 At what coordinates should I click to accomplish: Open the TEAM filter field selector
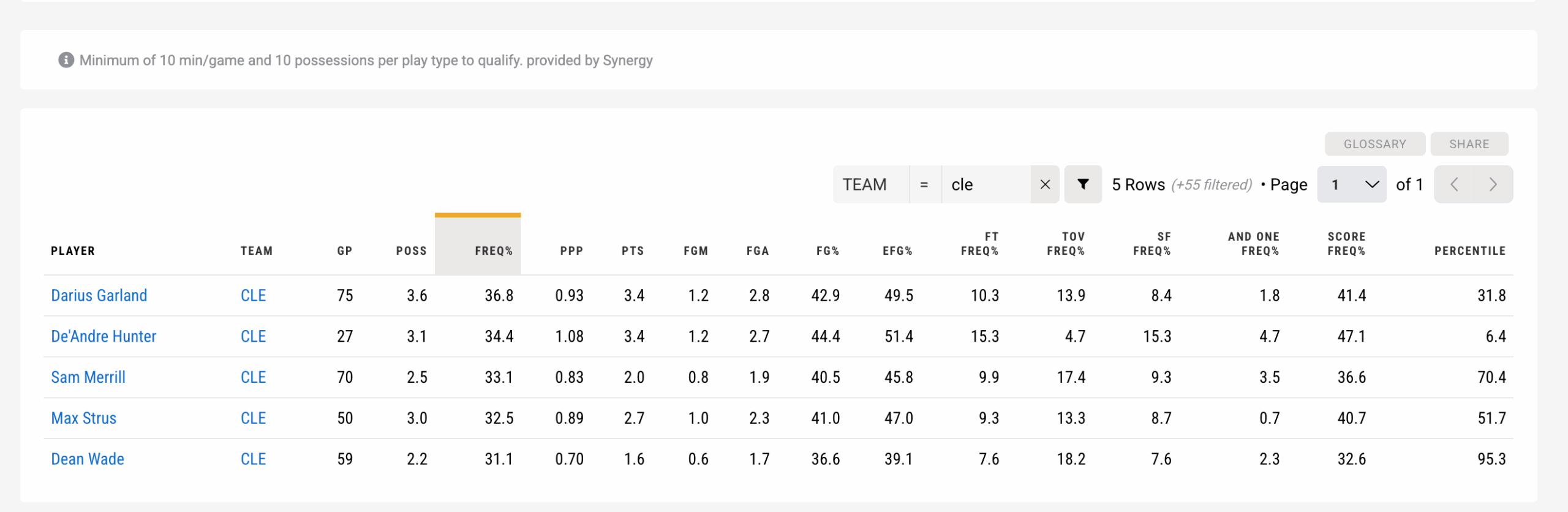(x=870, y=184)
